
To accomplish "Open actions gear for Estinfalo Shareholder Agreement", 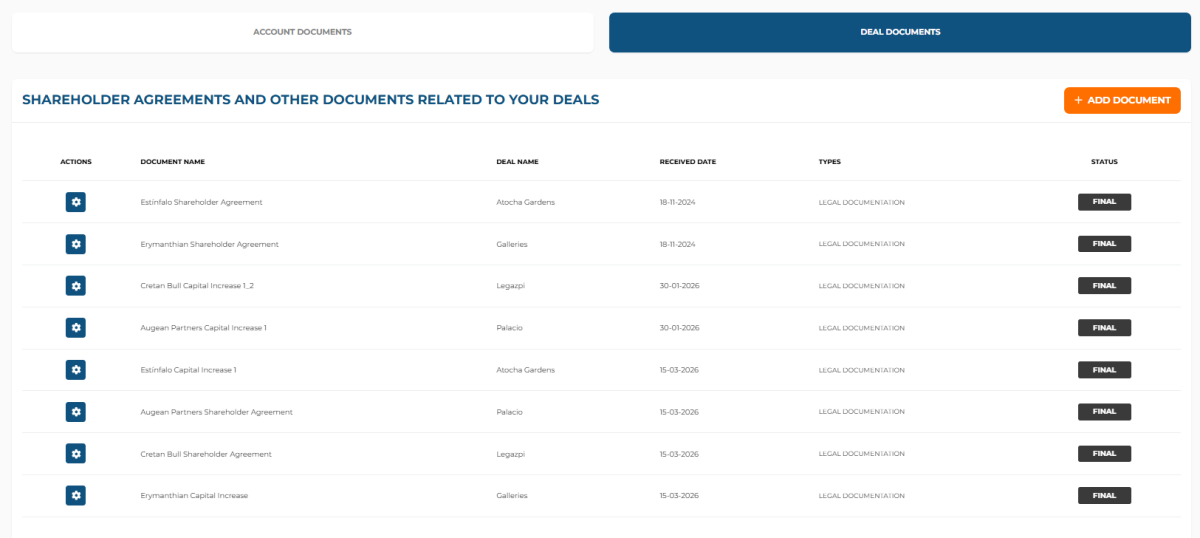I will click(x=76, y=202).
